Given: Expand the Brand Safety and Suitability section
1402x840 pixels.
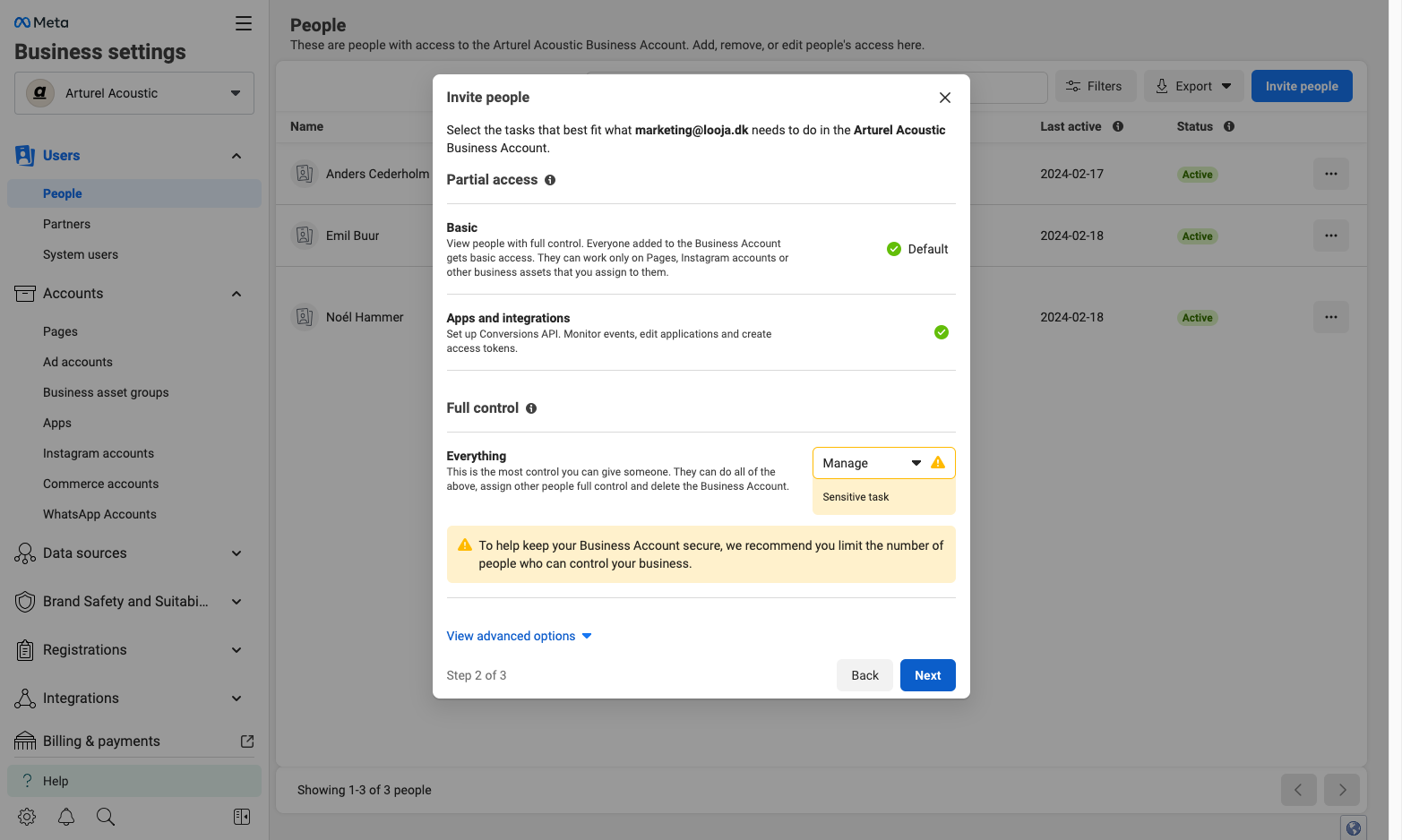Looking at the screenshot, I should 237,602.
